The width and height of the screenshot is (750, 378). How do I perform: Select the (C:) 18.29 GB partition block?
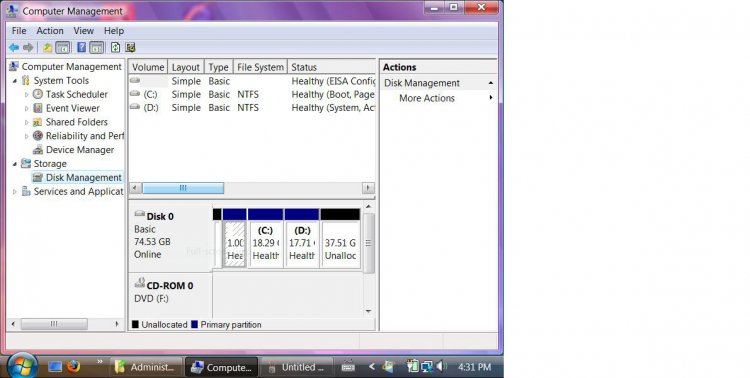[x=265, y=238]
